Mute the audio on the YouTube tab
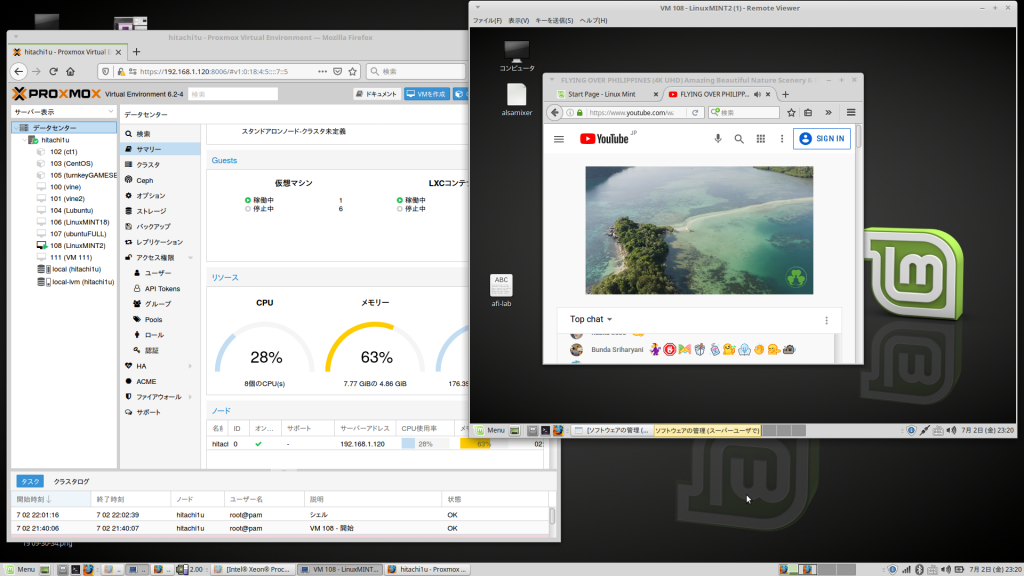The height and width of the screenshot is (576, 1024). point(757,94)
